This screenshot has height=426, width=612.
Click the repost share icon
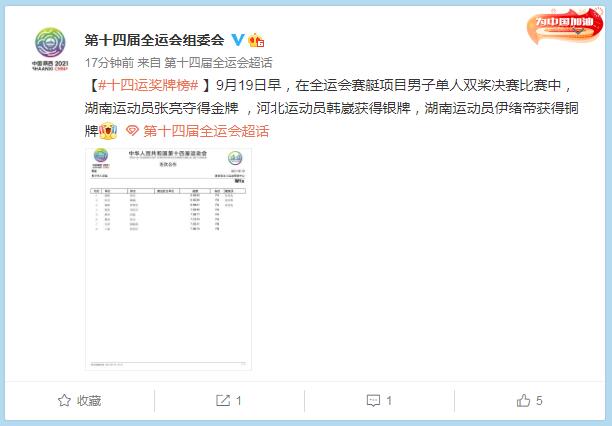pos(223,400)
